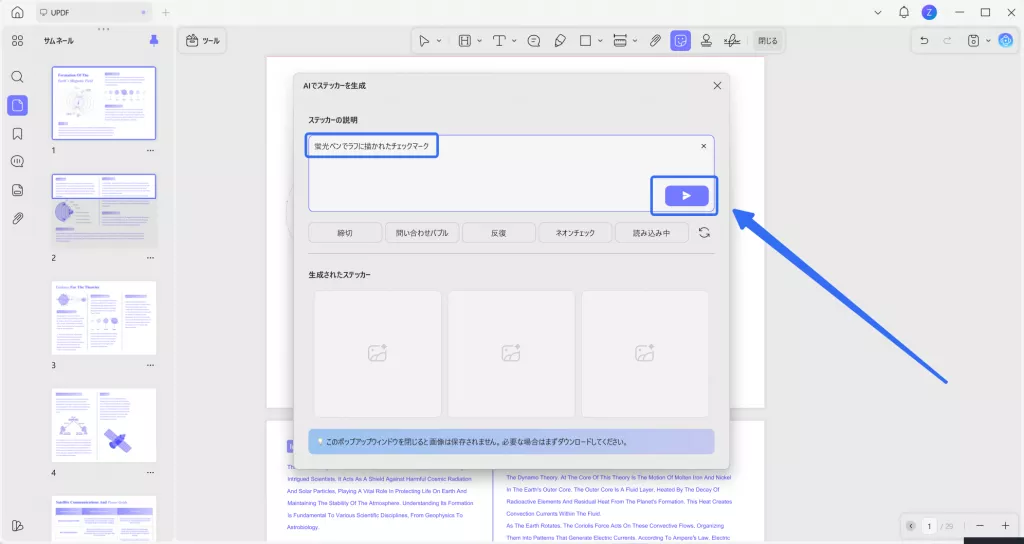Image resolution: width=1024 pixels, height=544 pixels.
Task: Choose the 問い合わせバブル suggestion chip
Action: 422,232
